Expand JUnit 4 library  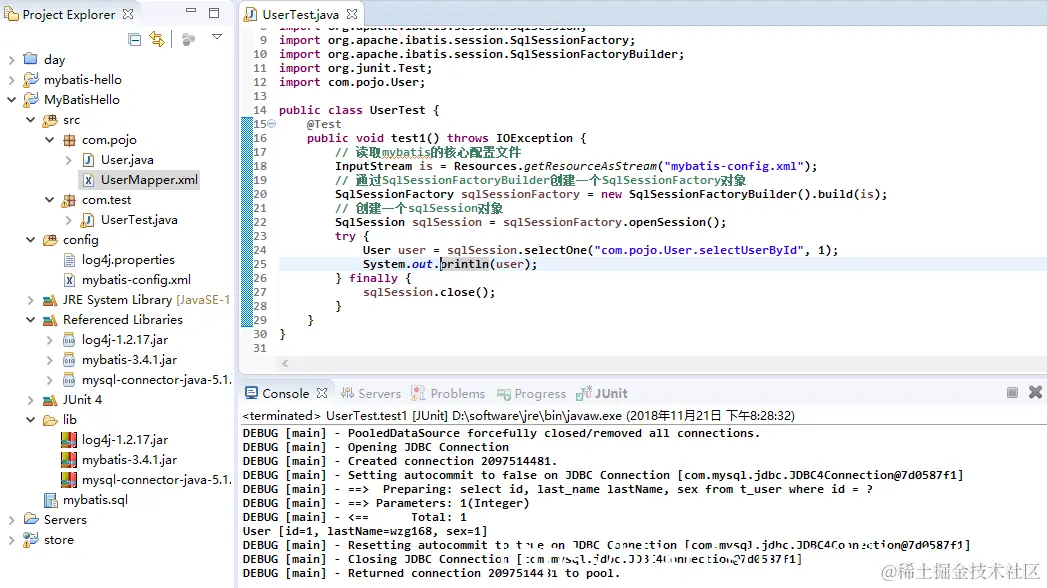tap(31, 400)
